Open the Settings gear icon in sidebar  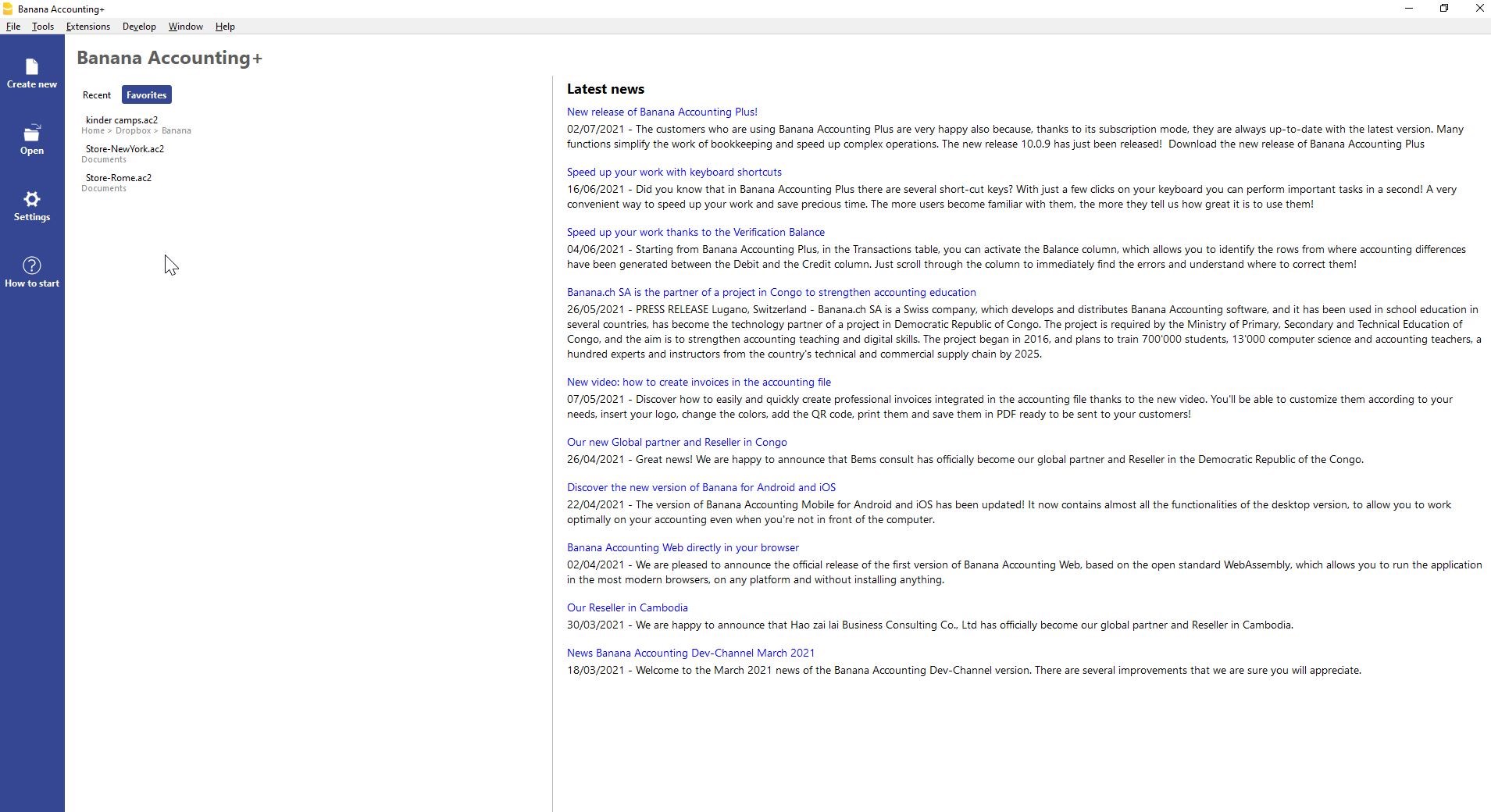click(32, 199)
